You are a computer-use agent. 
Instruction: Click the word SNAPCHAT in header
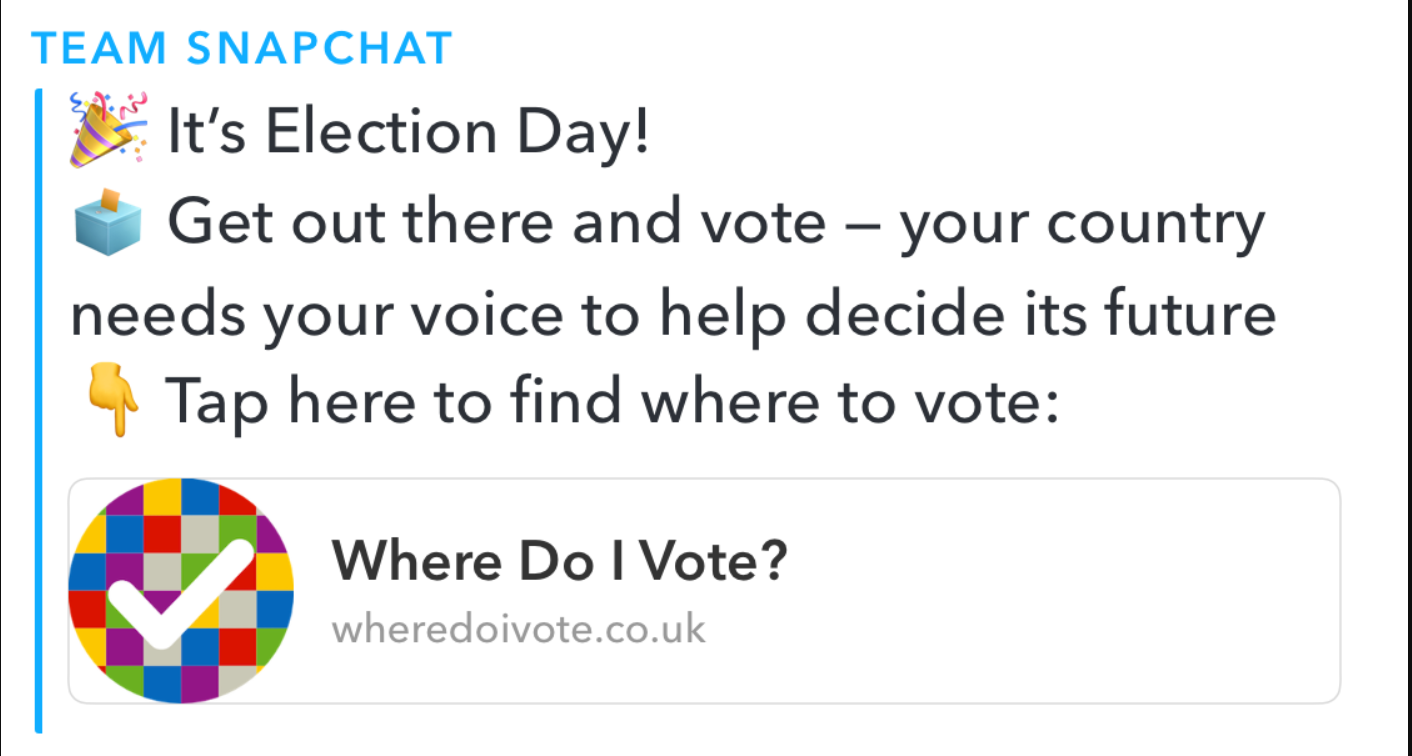point(320,48)
